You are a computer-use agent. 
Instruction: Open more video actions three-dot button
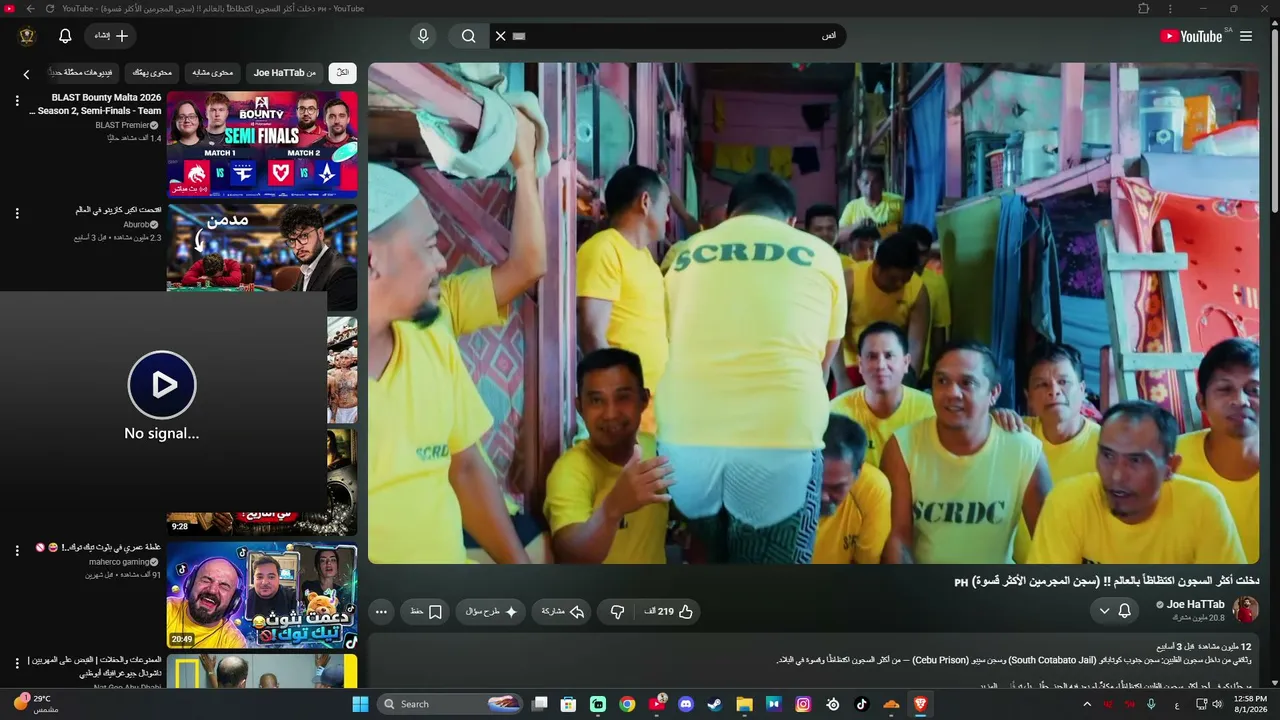point(381,611)
